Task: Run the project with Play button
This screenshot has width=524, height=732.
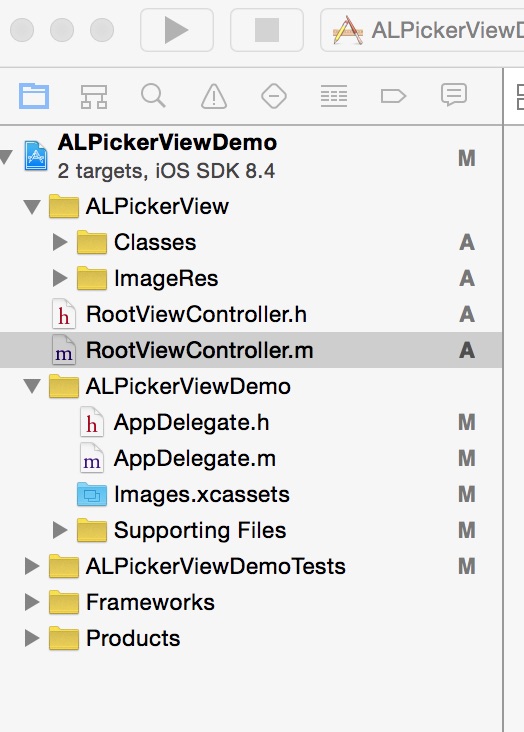Action: click(177, 30)
